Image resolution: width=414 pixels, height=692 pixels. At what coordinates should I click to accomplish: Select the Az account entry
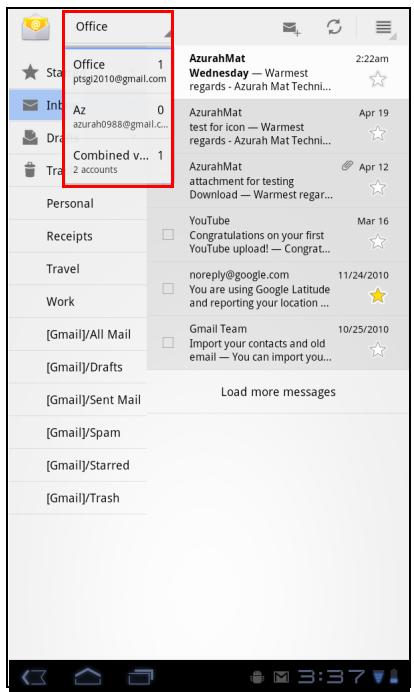pyautogui.click(x=118, y=117)
